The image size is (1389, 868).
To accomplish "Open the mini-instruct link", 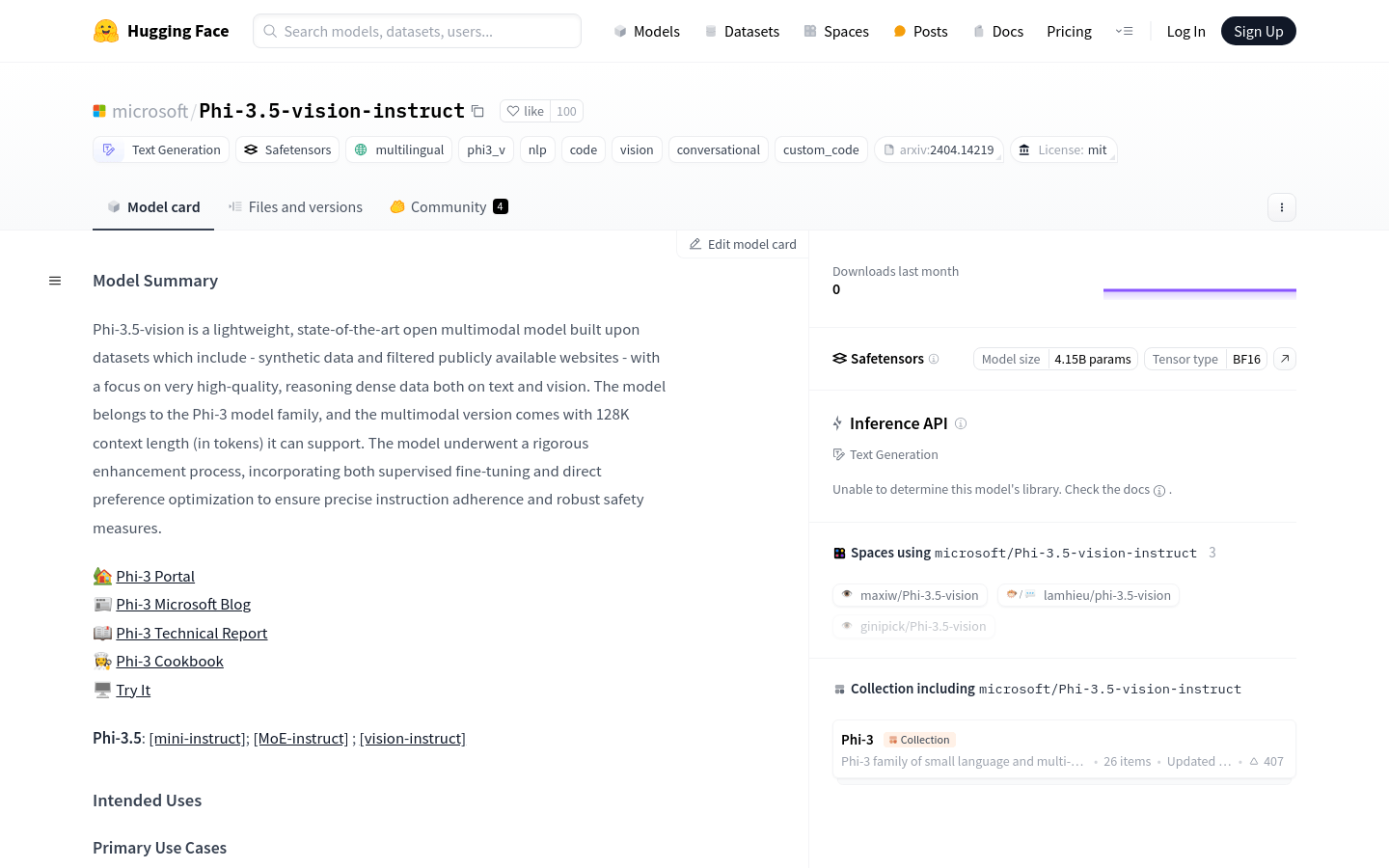I will [x=198, y=738].
